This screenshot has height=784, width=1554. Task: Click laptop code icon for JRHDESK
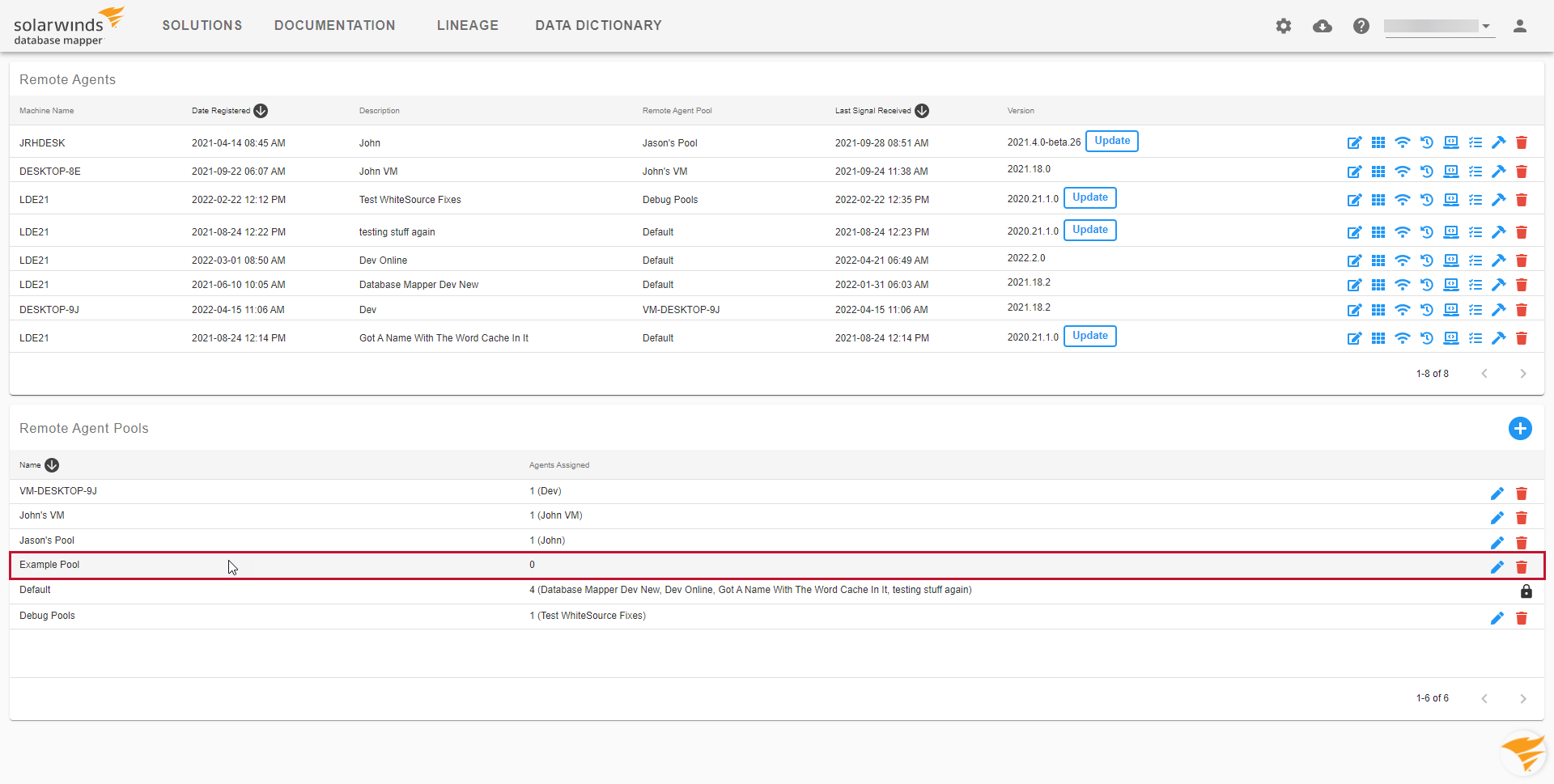point(1451,142)
